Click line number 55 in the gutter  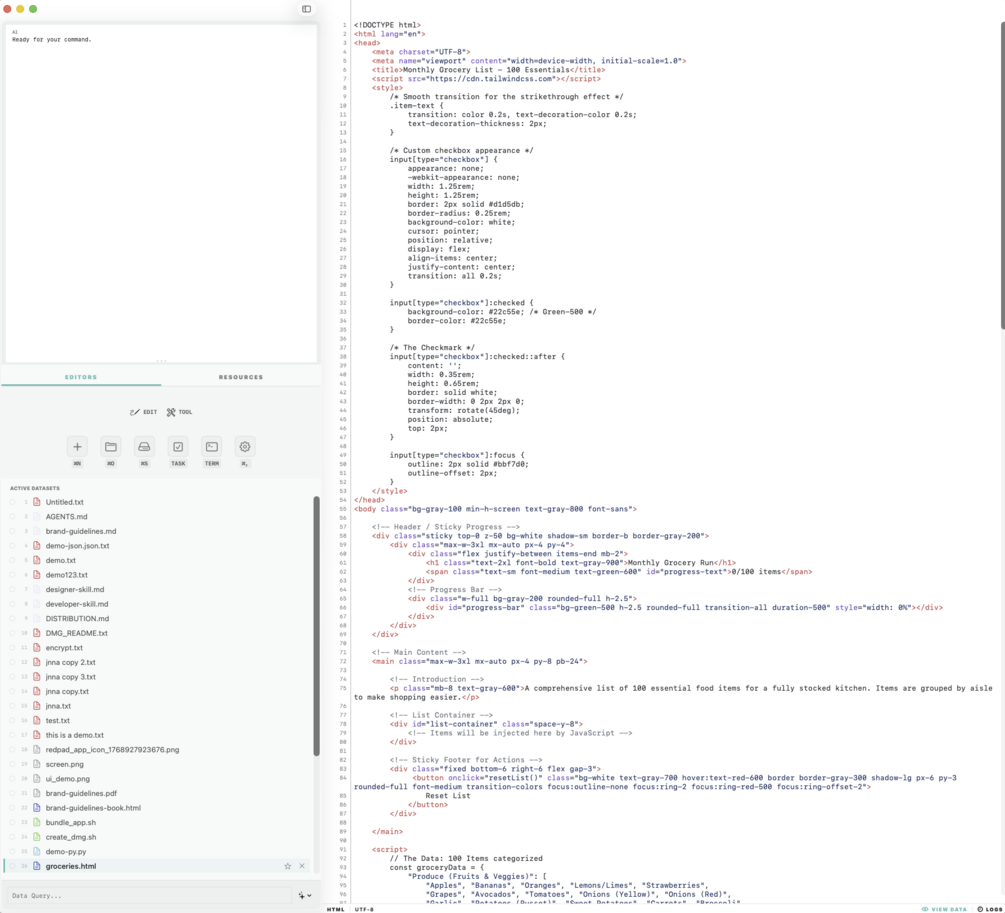click(343, 509)
